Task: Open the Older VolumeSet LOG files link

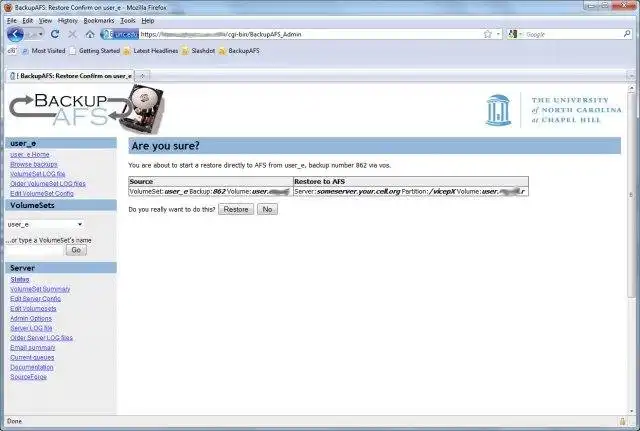Action: pyautogui.click(x=48, y=184)
